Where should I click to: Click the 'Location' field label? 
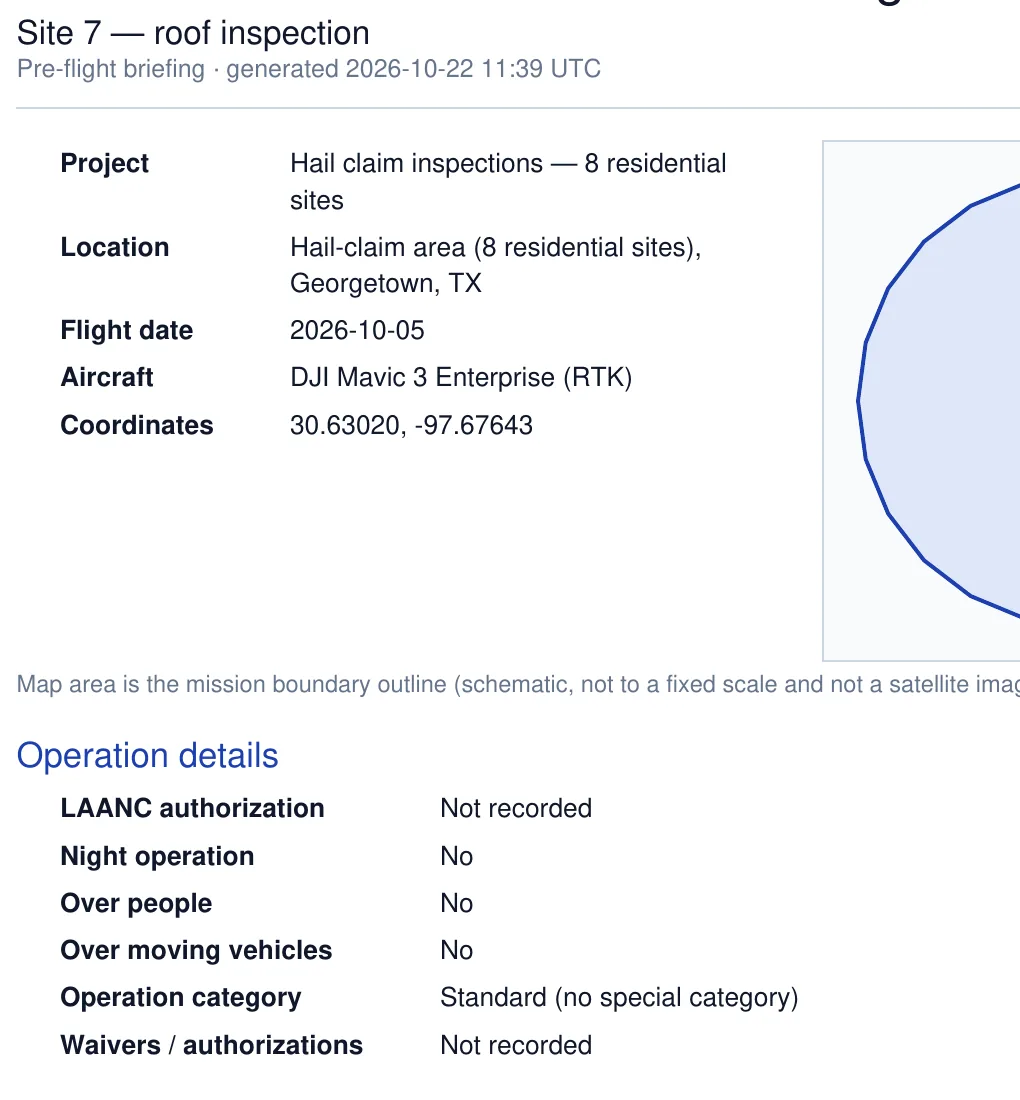[x=115, y=247]
